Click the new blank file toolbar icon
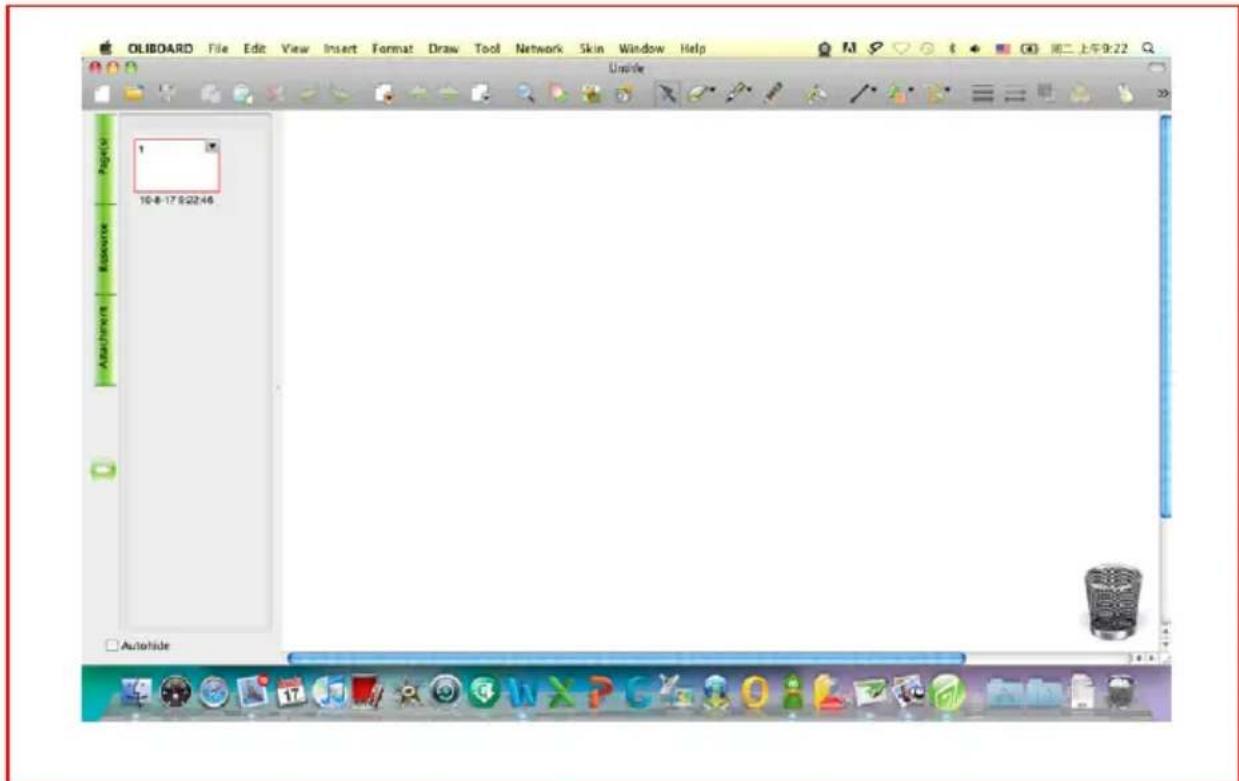Image resolution: width=1239 pixels, height=781 pixels. [x=100, y=92]
